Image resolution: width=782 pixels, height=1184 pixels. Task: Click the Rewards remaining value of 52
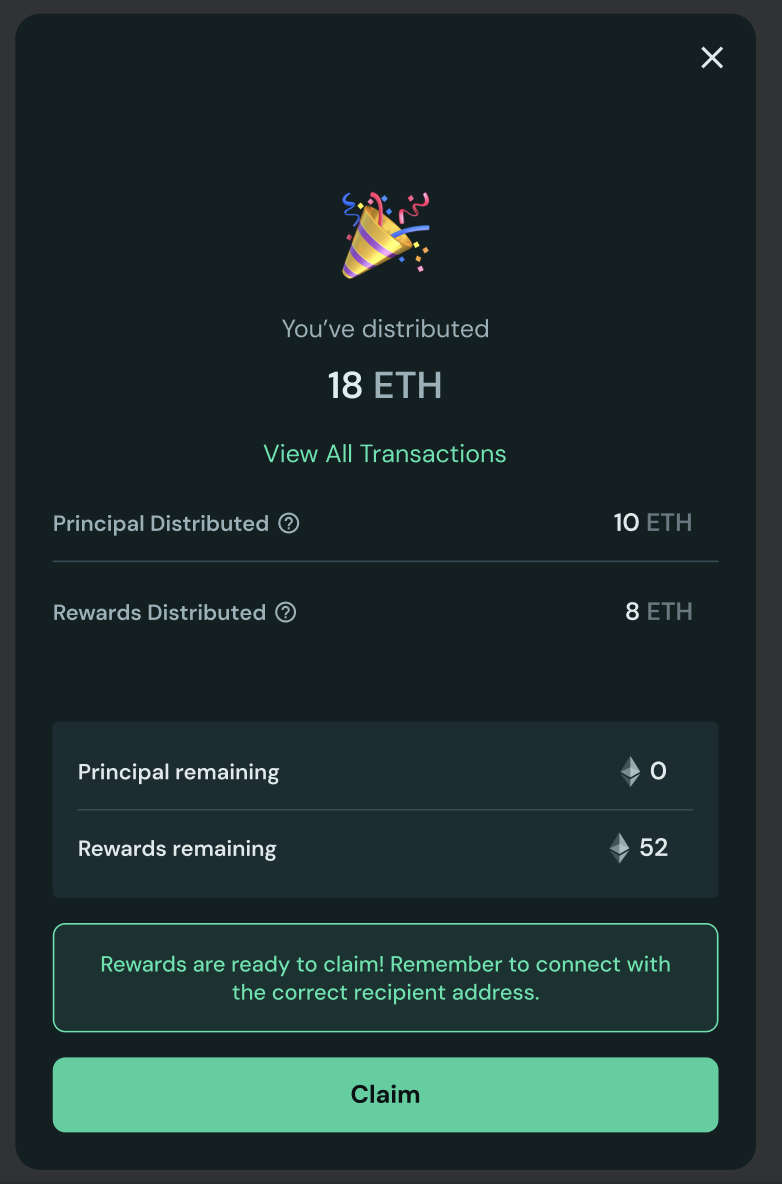click(653, 848)
